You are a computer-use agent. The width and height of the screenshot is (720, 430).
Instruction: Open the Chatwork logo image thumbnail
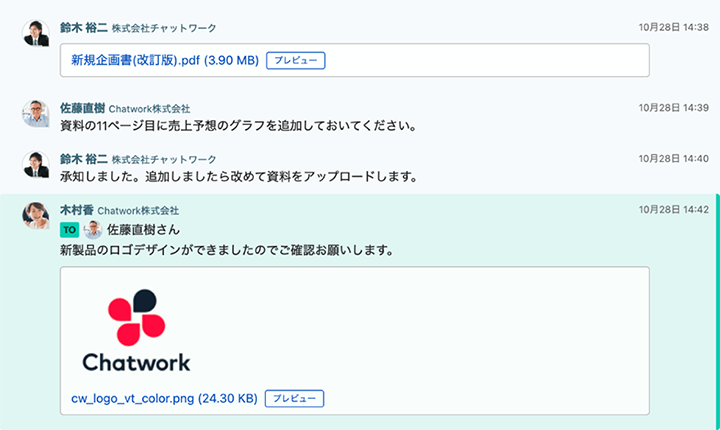tap(136, 332)
